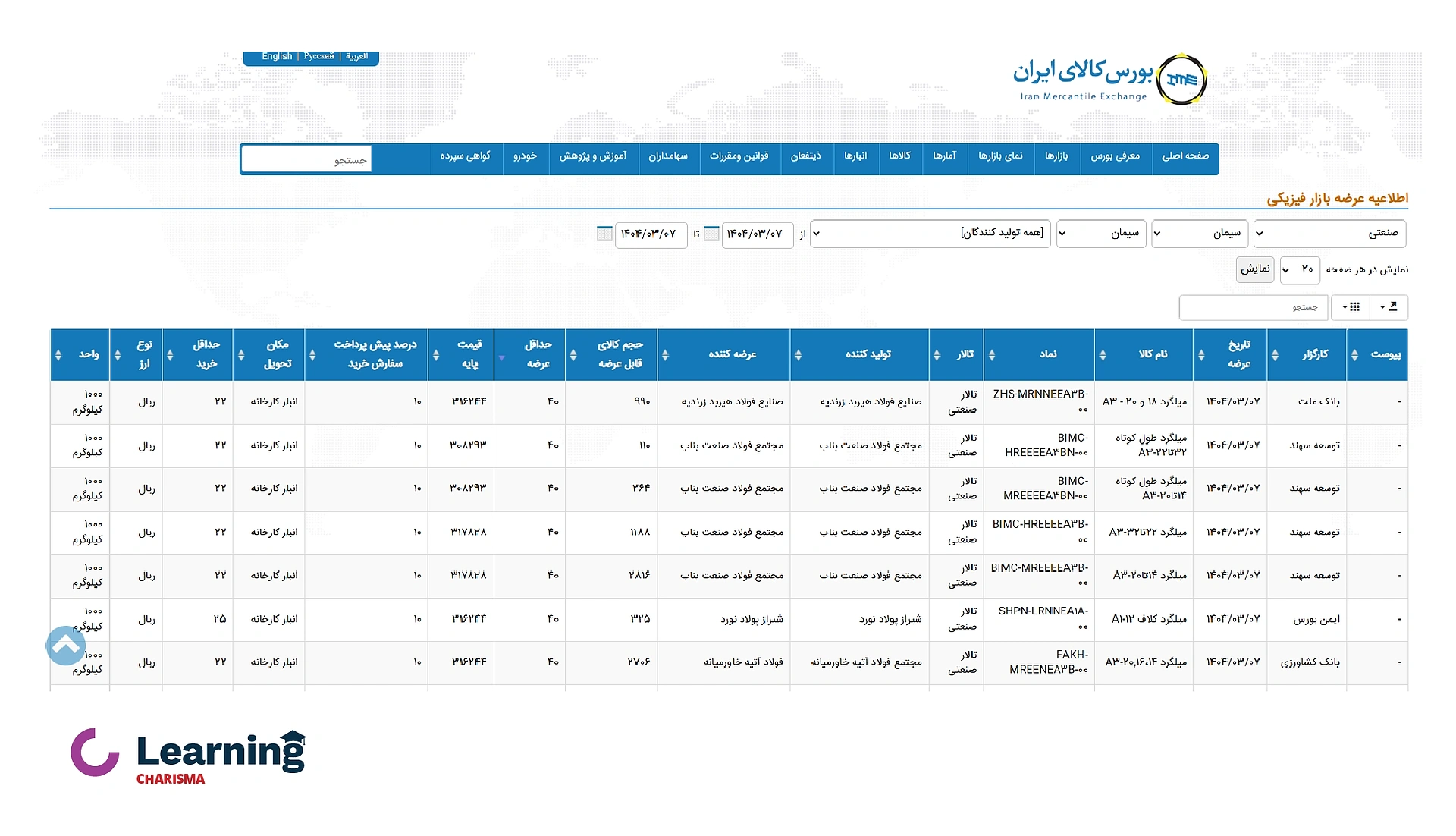Click the end date field after تا
The height and width of the screenshot is (836, 1456).
coord(651,234)
